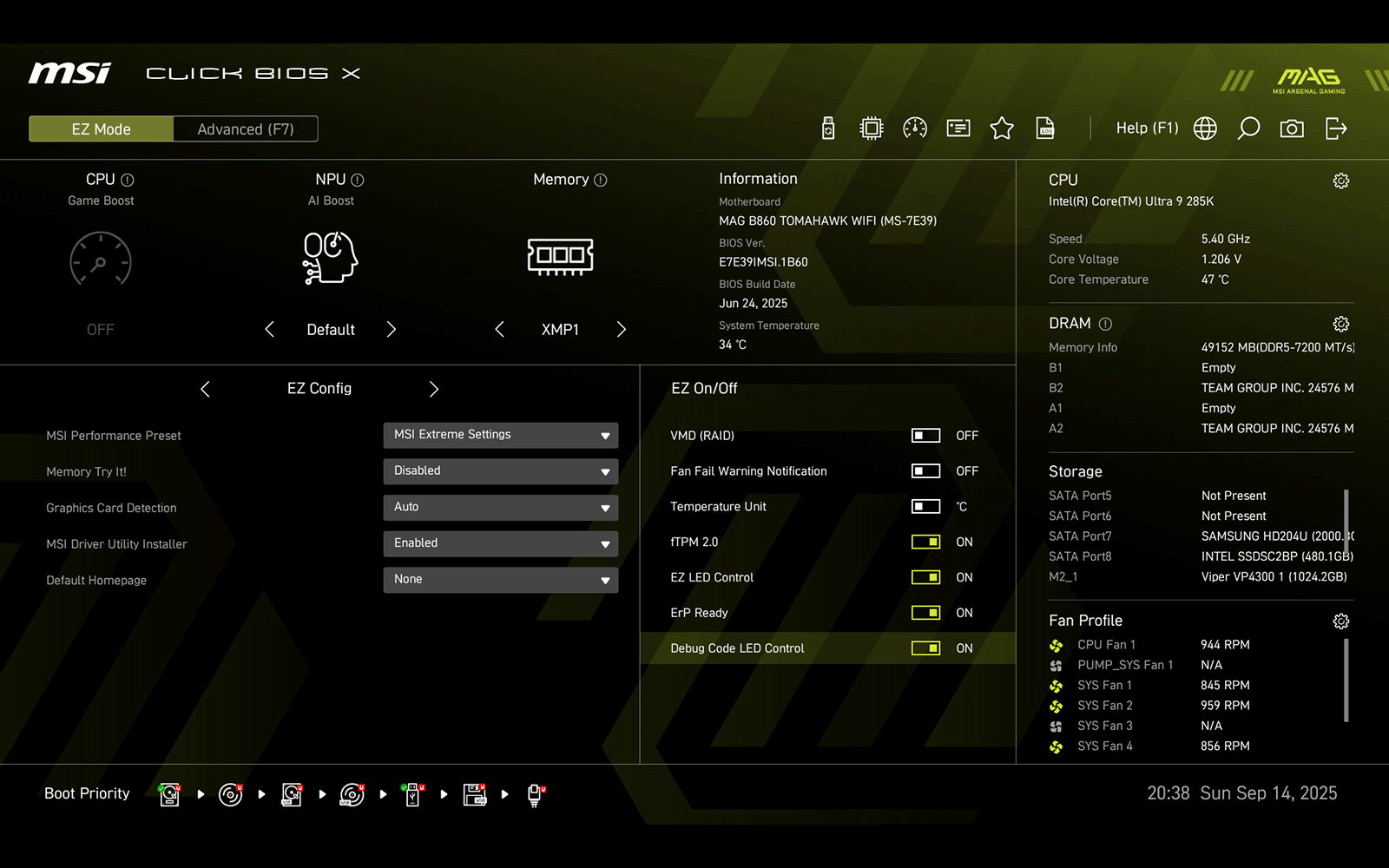Click previous arrow for Memory XMP profile
Screen dimensions: 1389x868
pyautogui.click(x=499, y=330)
